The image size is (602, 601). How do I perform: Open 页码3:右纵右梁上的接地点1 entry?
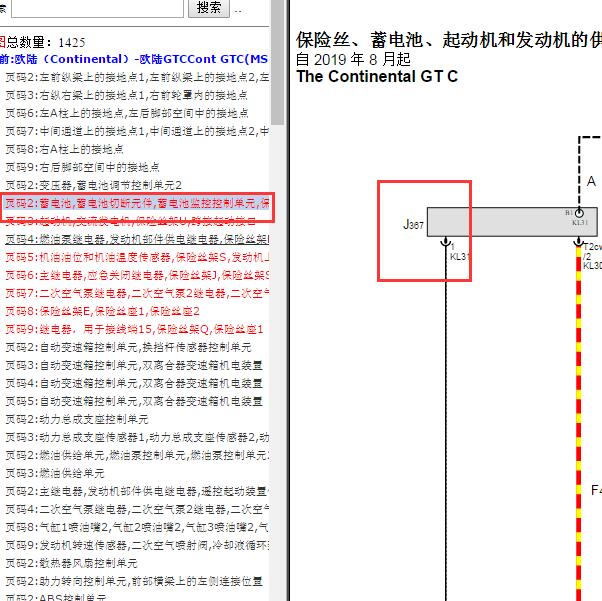126,95
